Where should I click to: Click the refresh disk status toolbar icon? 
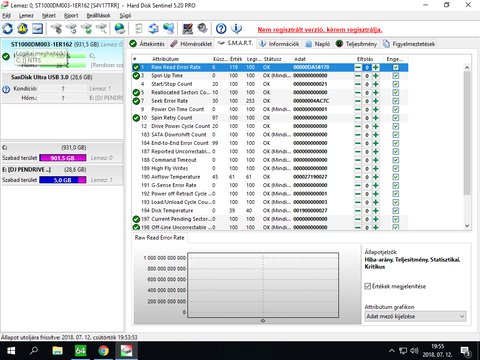[x=8, y=29]
